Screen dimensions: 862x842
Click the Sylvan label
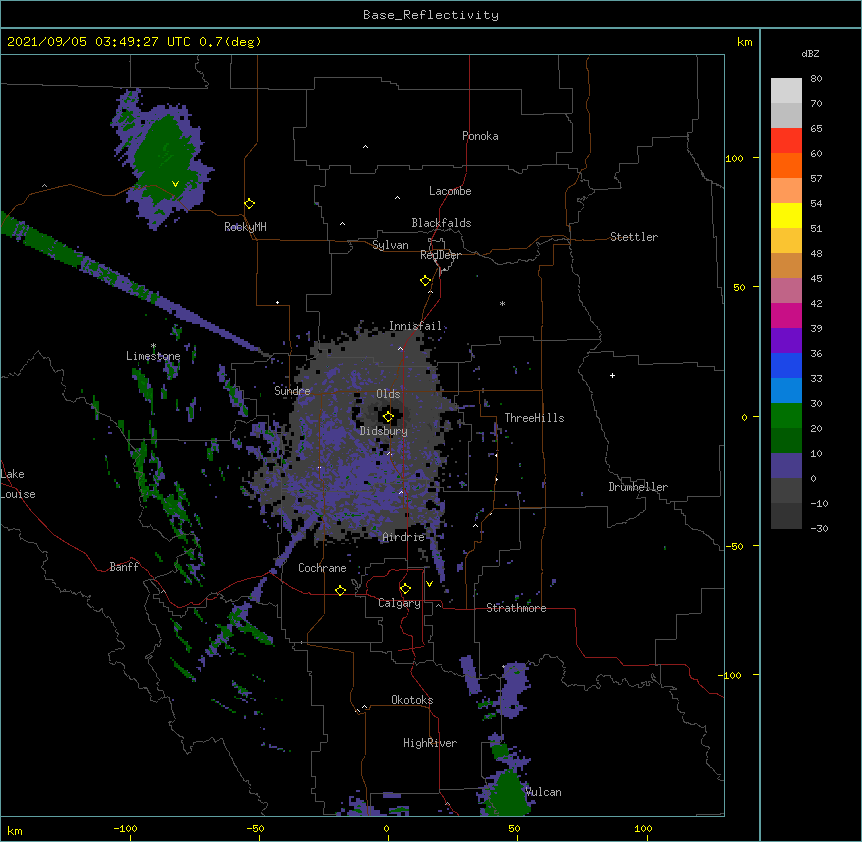390,245
